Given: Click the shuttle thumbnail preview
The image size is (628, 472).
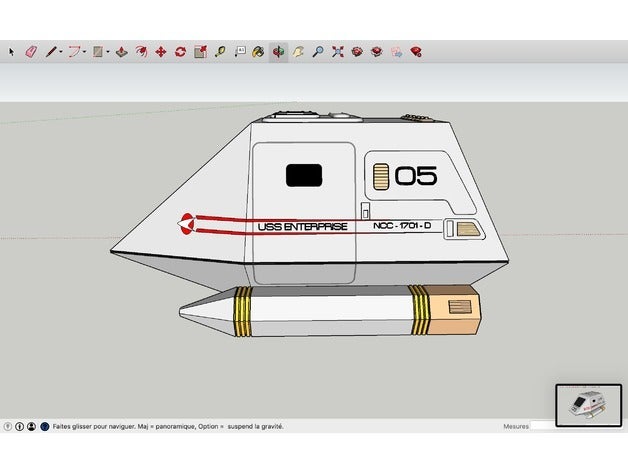Looking at the screenshot, I should click(589, 405).
